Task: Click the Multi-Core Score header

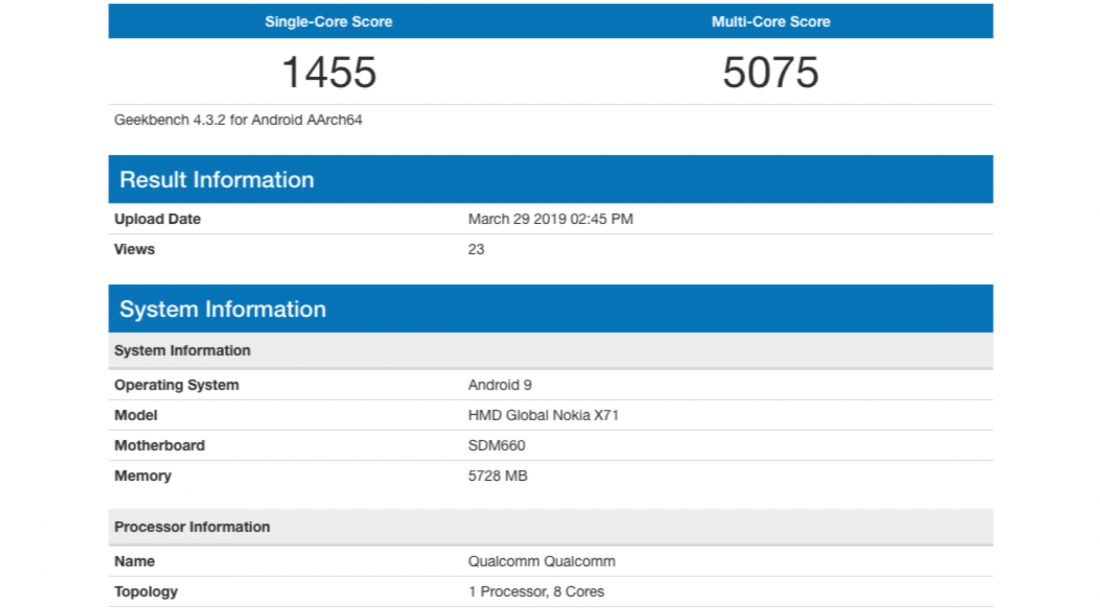Action: (770, 22)
